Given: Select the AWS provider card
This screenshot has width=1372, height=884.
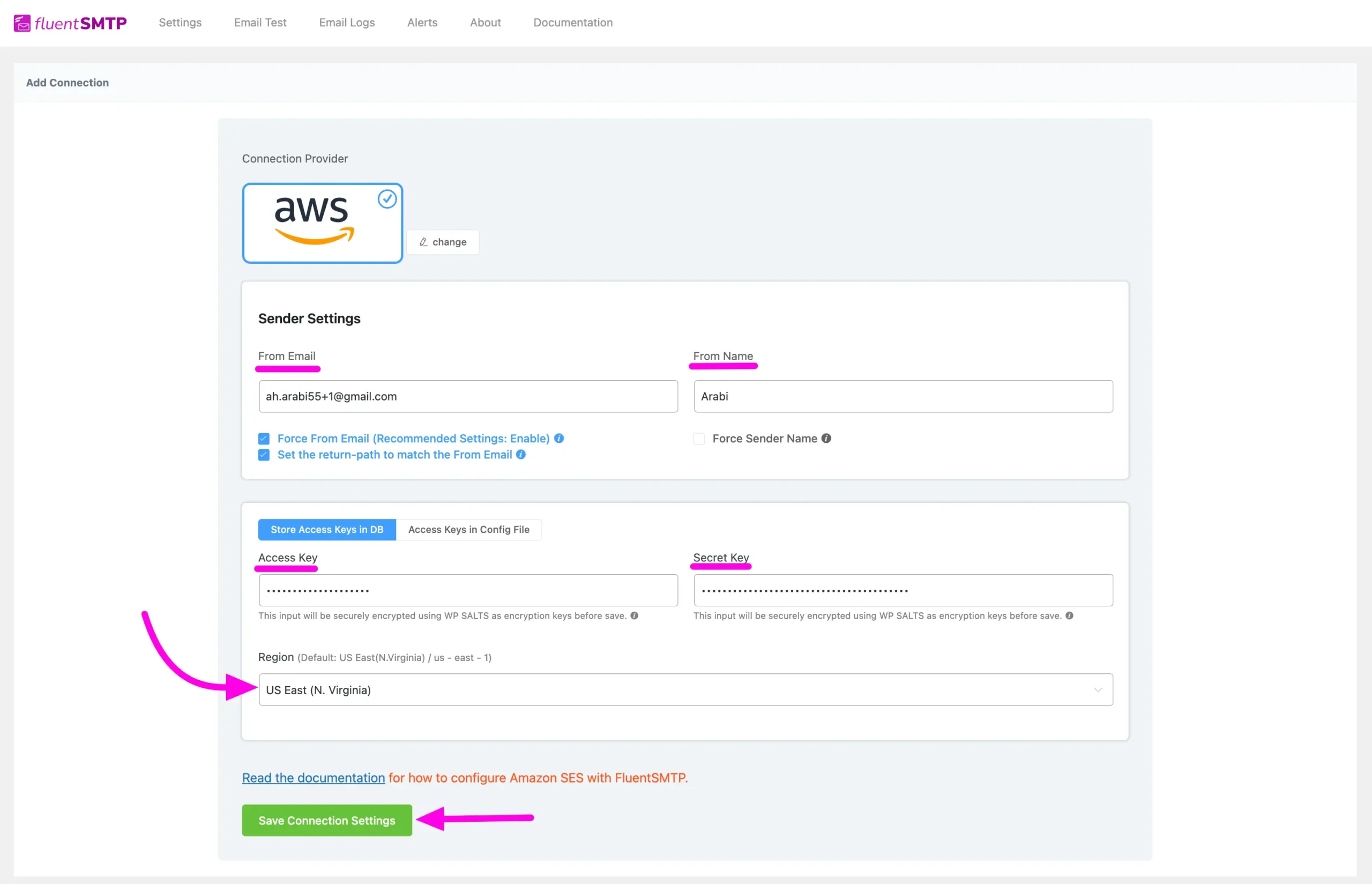Looking at the screenshot, I should click(323, 224).
